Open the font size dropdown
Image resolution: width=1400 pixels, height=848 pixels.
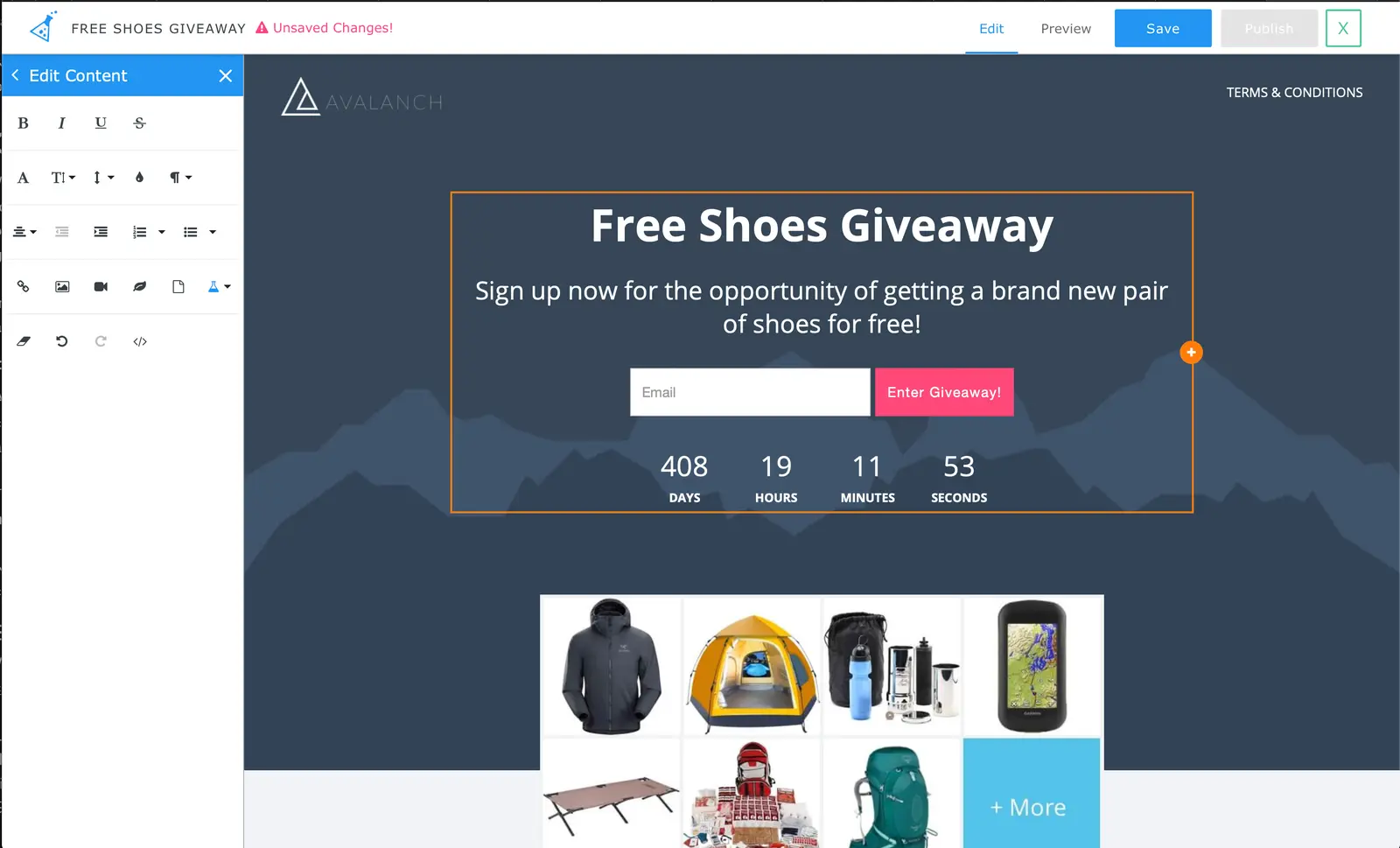pos(63,178)
